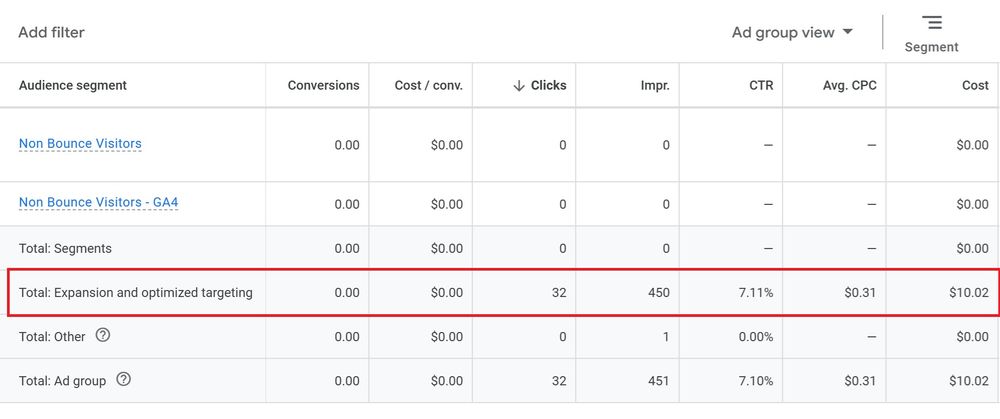Click the Audience segment column header
This screenshot has width=1000, height=419.
(73, 86)
